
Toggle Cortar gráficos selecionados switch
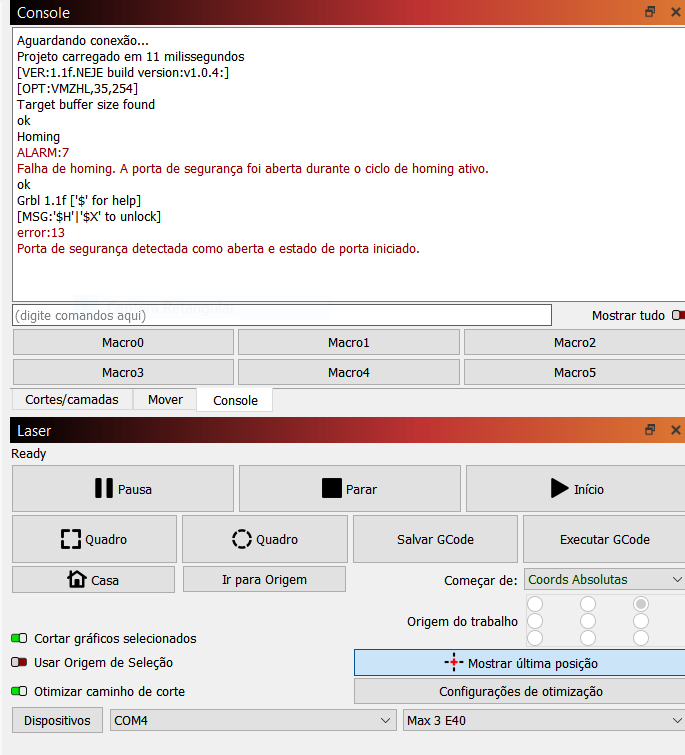tap(19, 638)
